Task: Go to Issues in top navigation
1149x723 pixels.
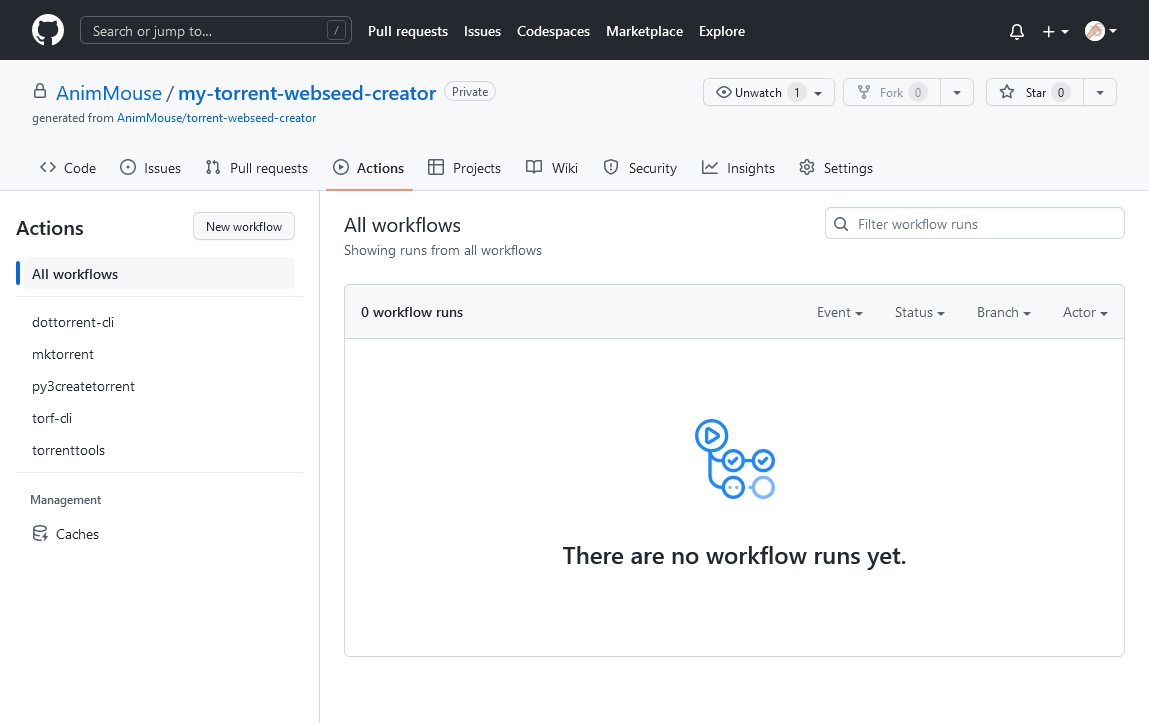Action: (x=482, y=31)
